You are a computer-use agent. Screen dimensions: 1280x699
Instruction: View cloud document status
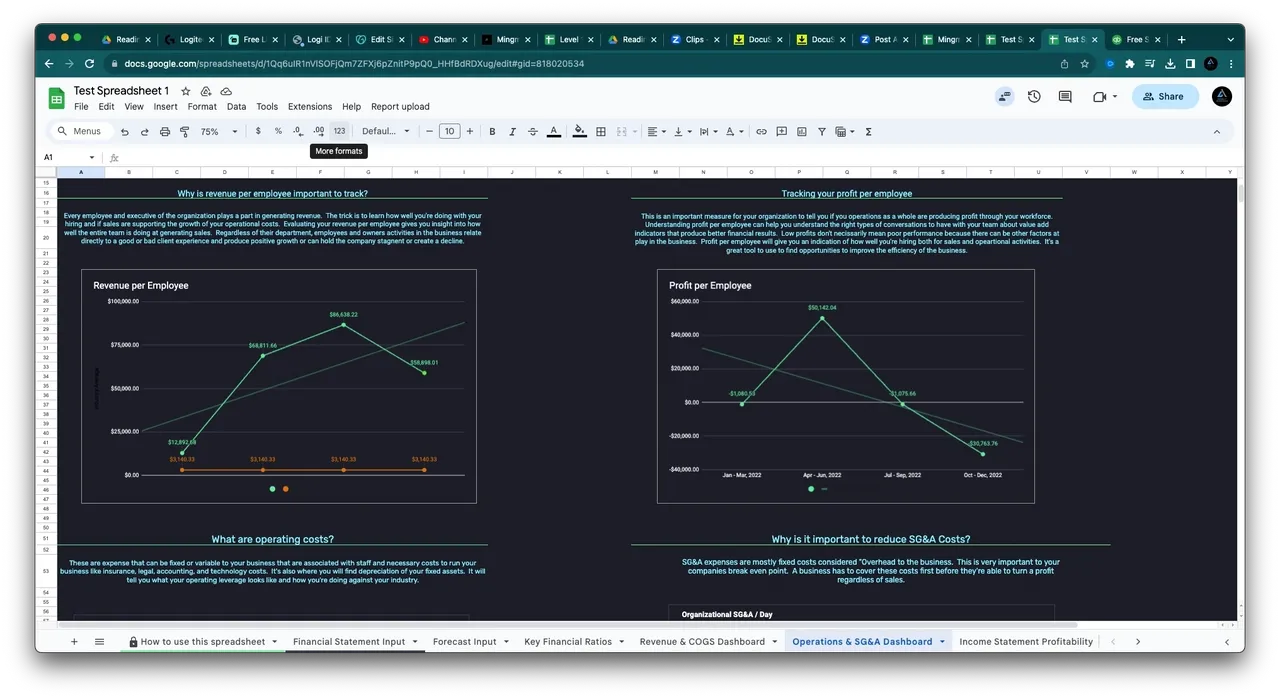(x=226, y=91)
